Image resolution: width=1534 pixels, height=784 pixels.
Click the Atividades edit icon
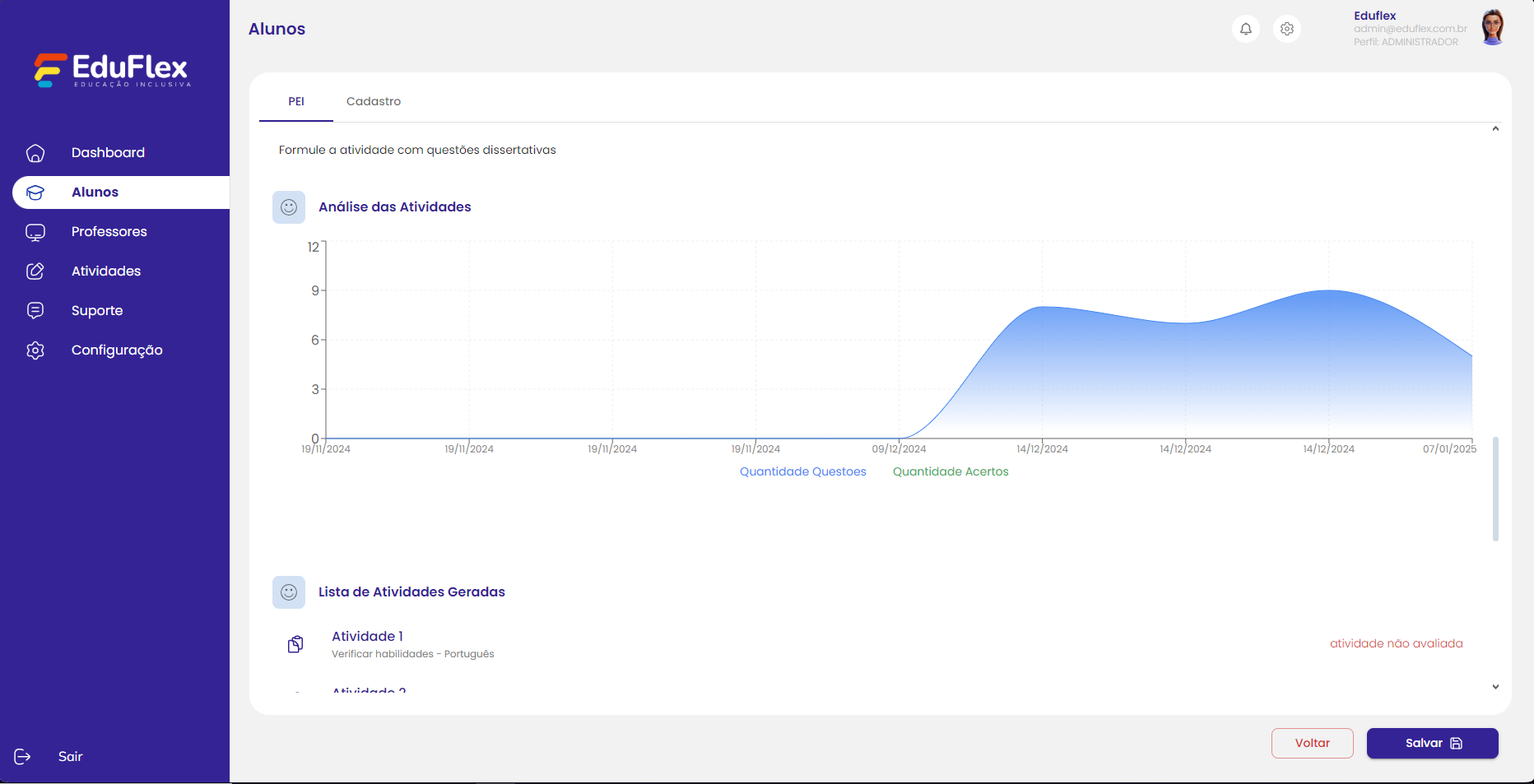[35, 271]
